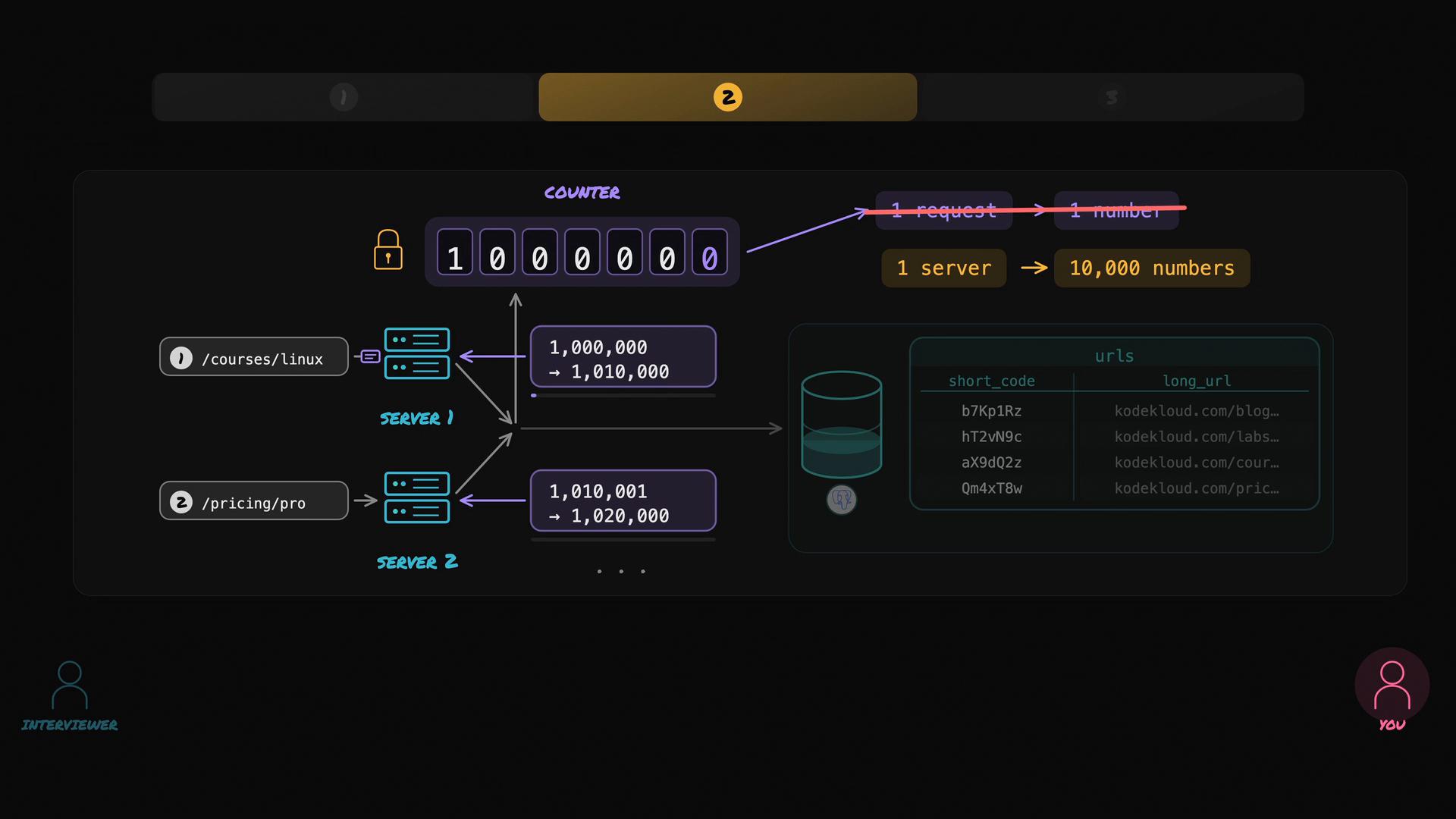Click the kodekloud.com/labs… URL cell
The image size is (1456, 819).
click(x=1197, y=437)
